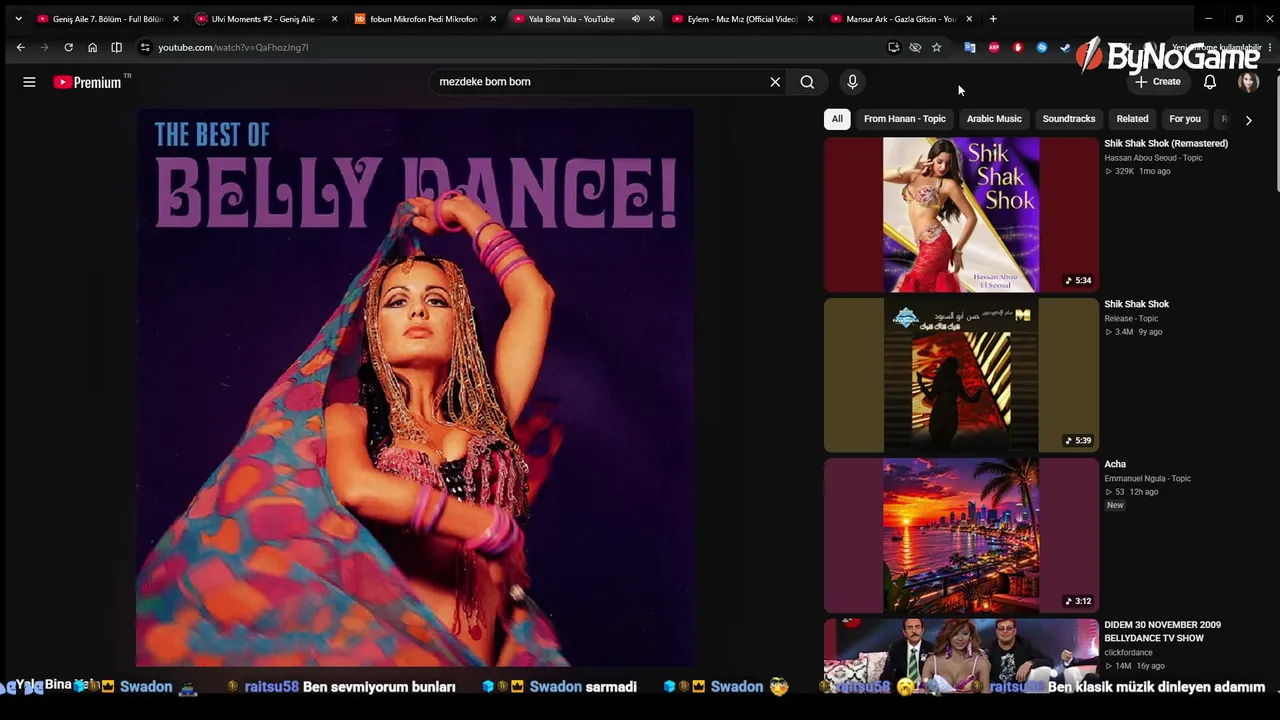The image size is (1280, 720).
Task: Select the All filter chip
Action: (837, 119)
